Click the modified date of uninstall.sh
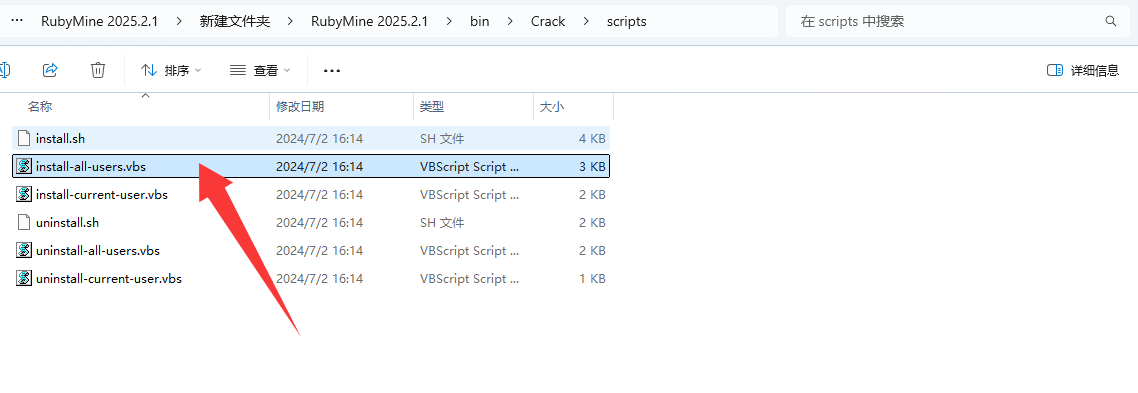 coord(319,222)
